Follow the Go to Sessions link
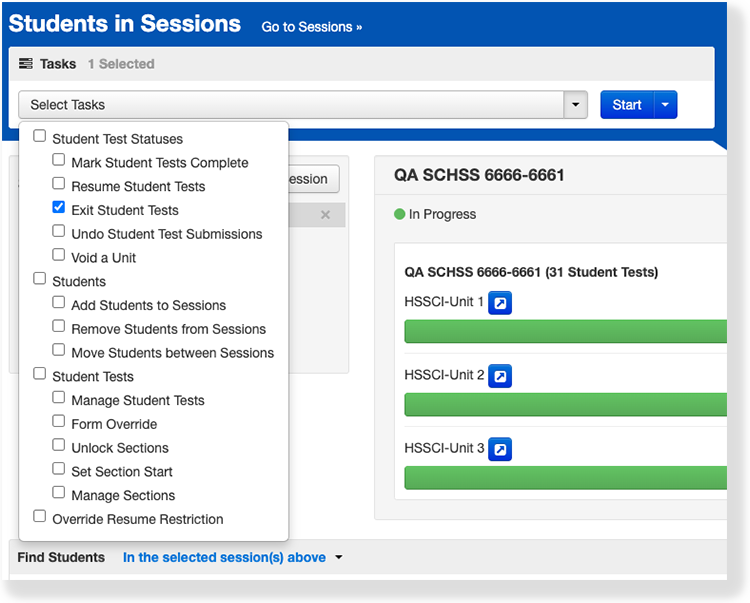The height and width of the screenshot is (603, 750). click(x=312, y=27)
